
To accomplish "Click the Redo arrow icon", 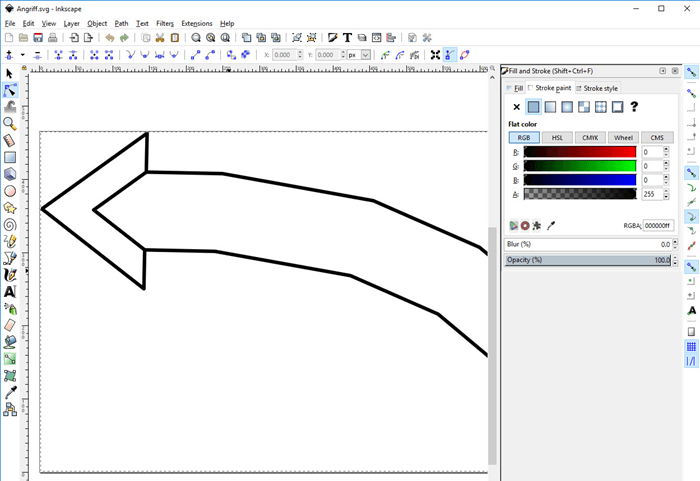I will point(125,38).
